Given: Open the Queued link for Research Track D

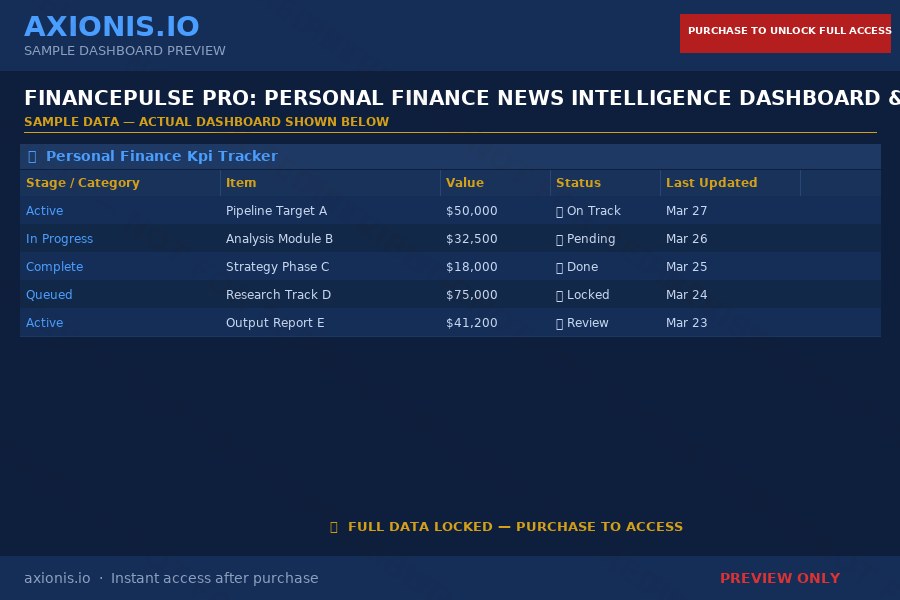Looking at the screenshot, I should point(49,295).
